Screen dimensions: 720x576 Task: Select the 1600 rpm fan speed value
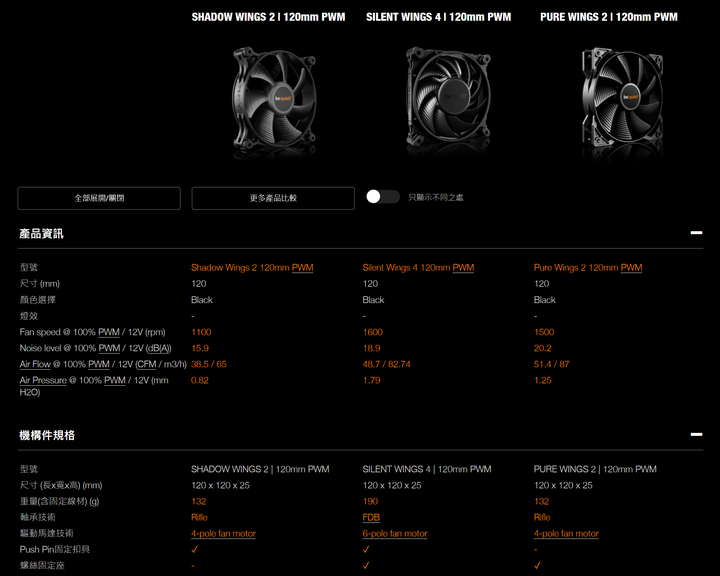pyautogui.click(x=372, y=332)
